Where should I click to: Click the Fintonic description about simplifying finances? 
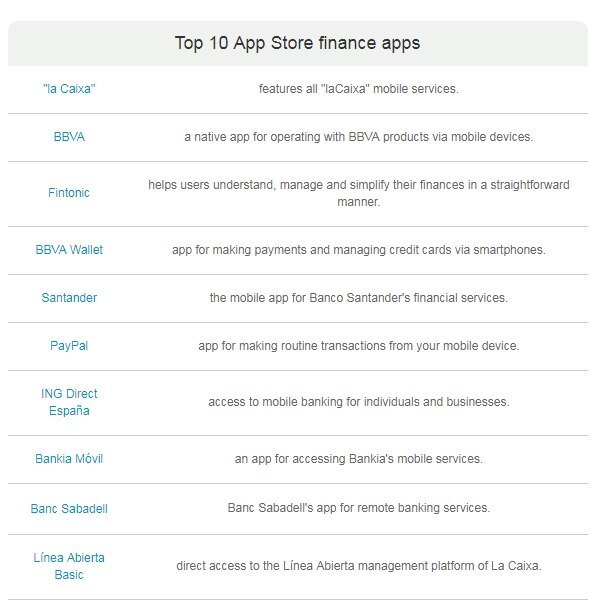(x=359, y=193)
